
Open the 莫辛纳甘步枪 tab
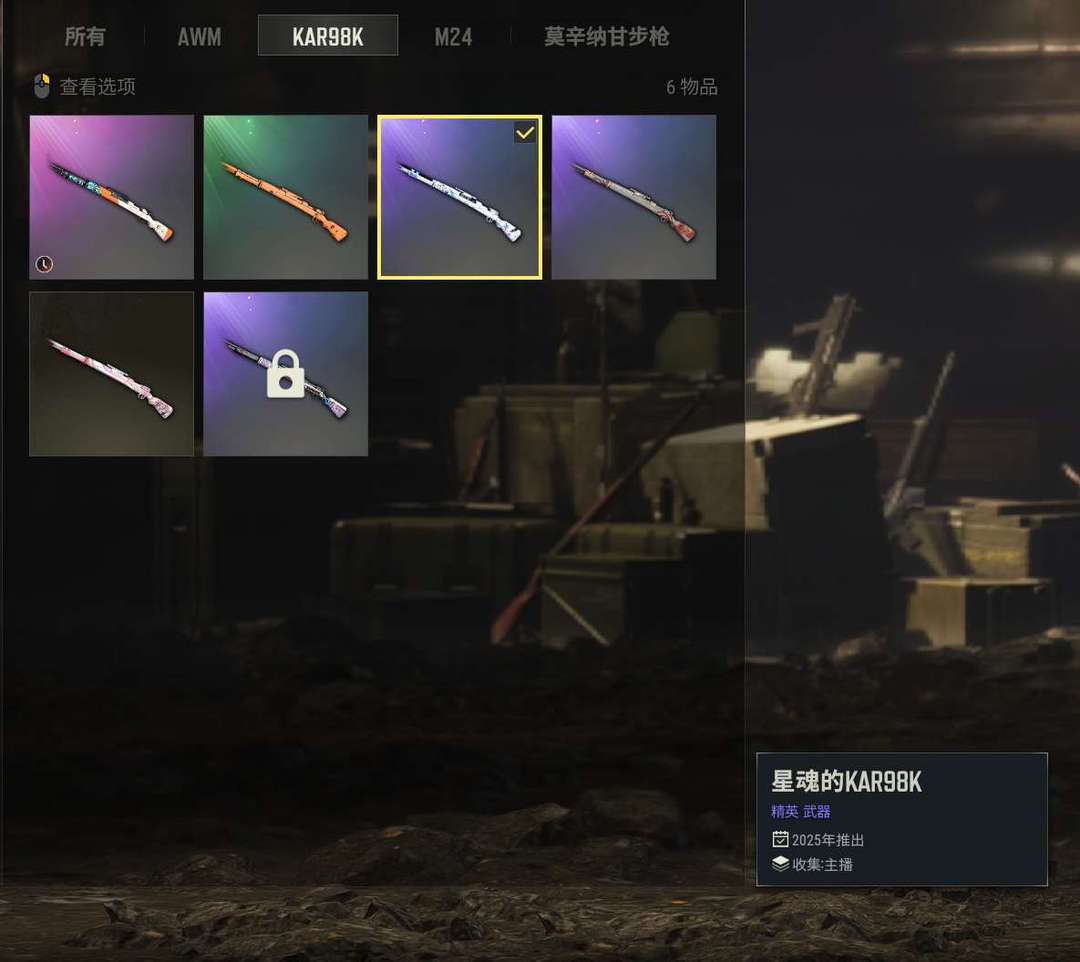pyautogui.click(x=606, y=36)
